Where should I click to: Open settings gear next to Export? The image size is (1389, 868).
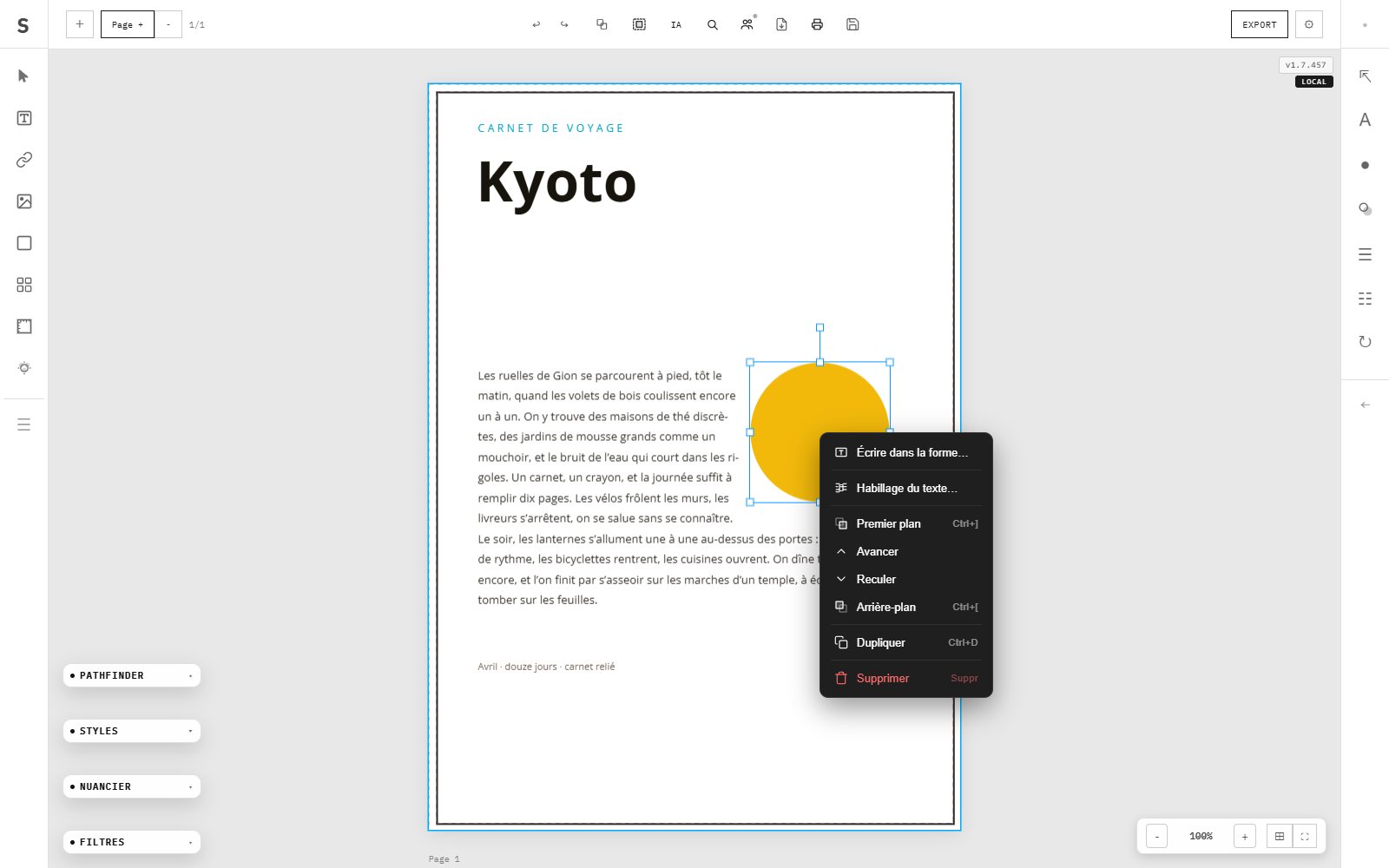pyautogui.click(x=1309, y=24)
